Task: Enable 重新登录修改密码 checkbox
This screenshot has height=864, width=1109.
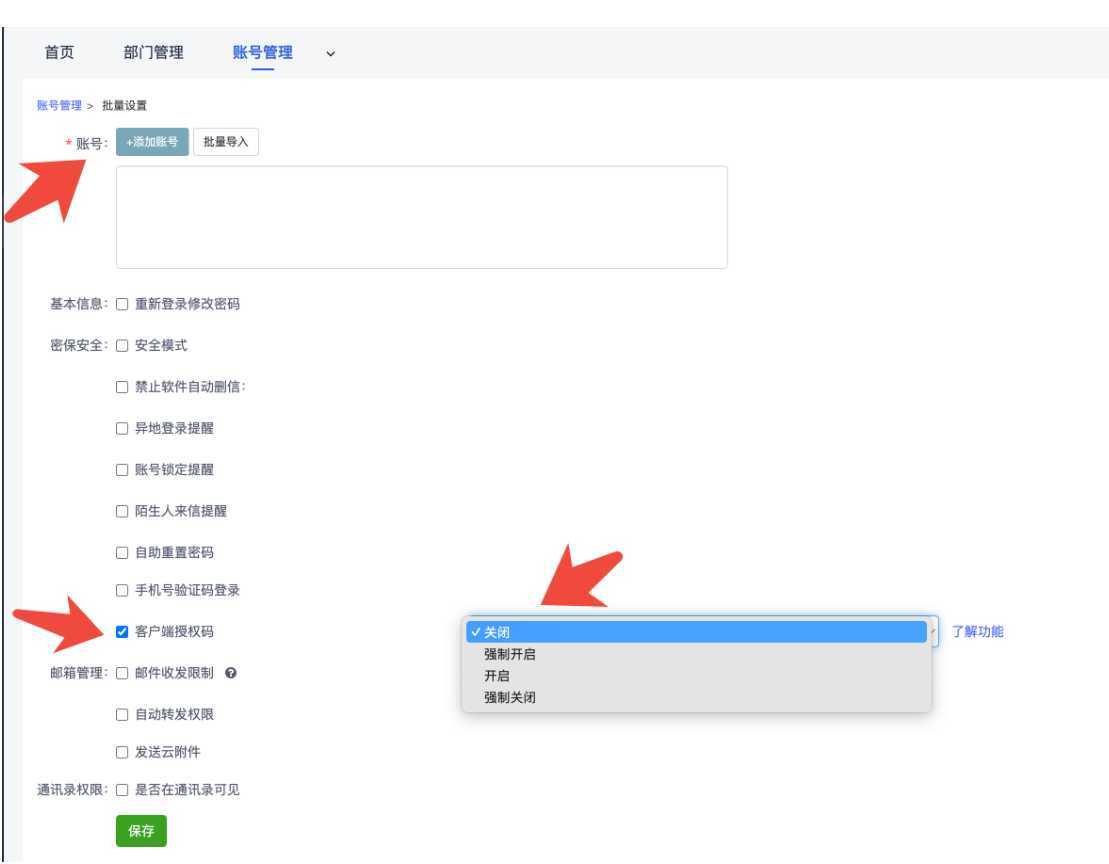Action: (122, 304)
